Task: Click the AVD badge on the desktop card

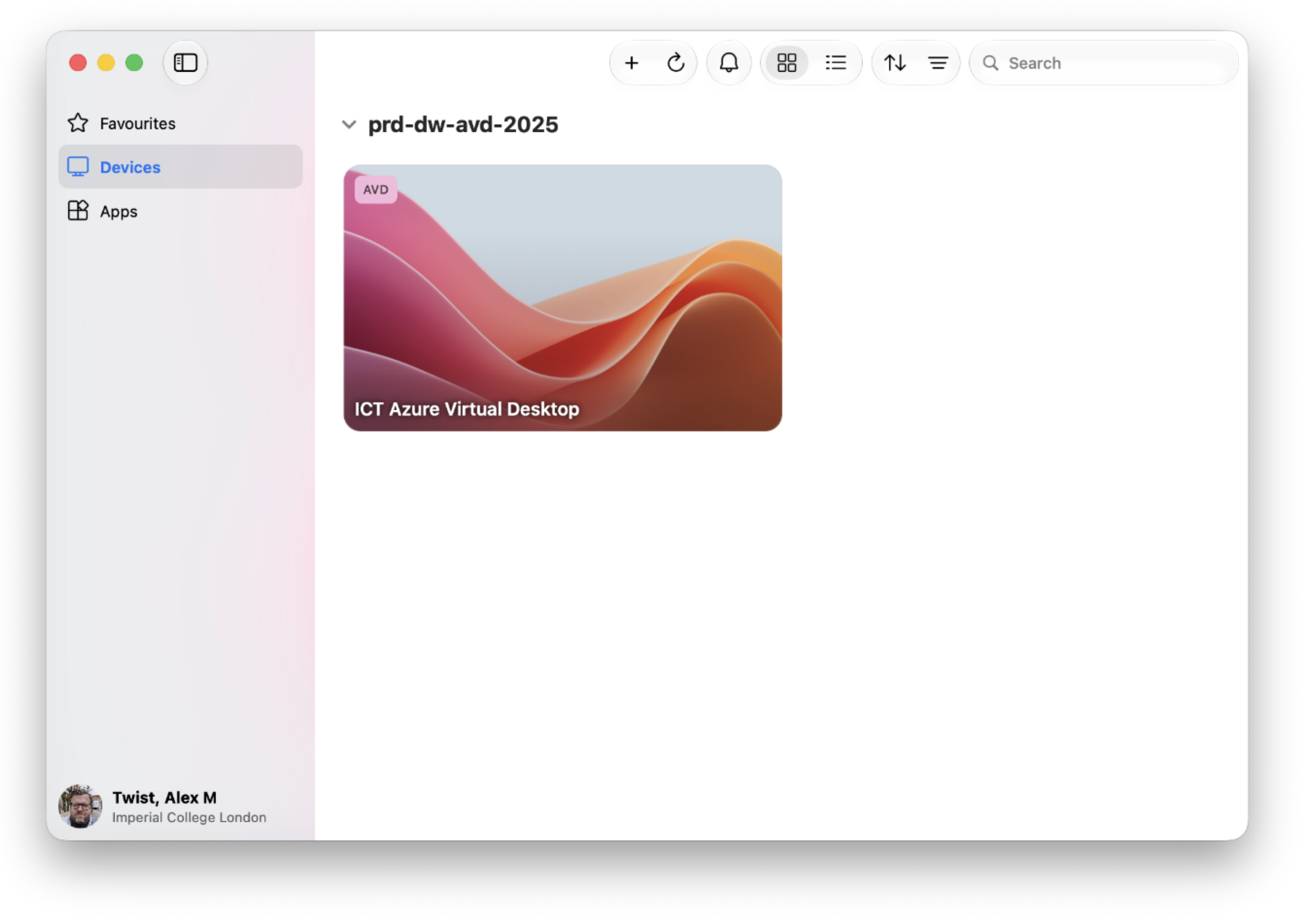Action: pyautogui.click(x=375, y=190)
